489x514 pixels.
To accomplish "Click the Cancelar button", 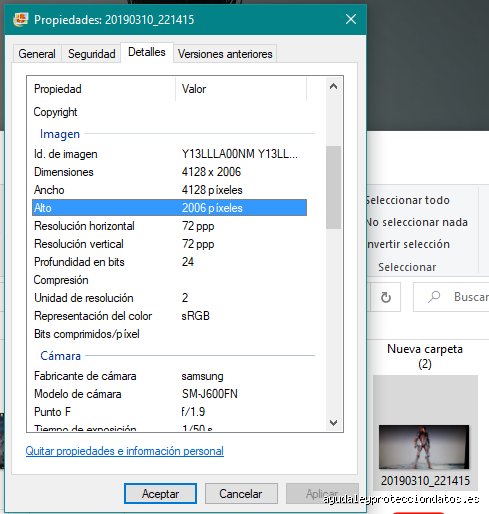I will (241, 494).
